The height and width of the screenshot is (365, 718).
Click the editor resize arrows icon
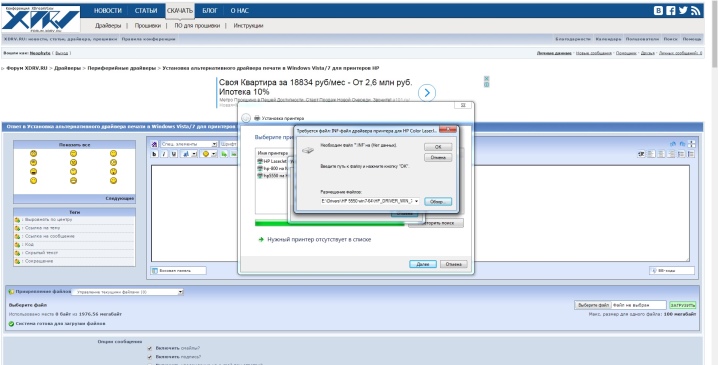point(691,144)
